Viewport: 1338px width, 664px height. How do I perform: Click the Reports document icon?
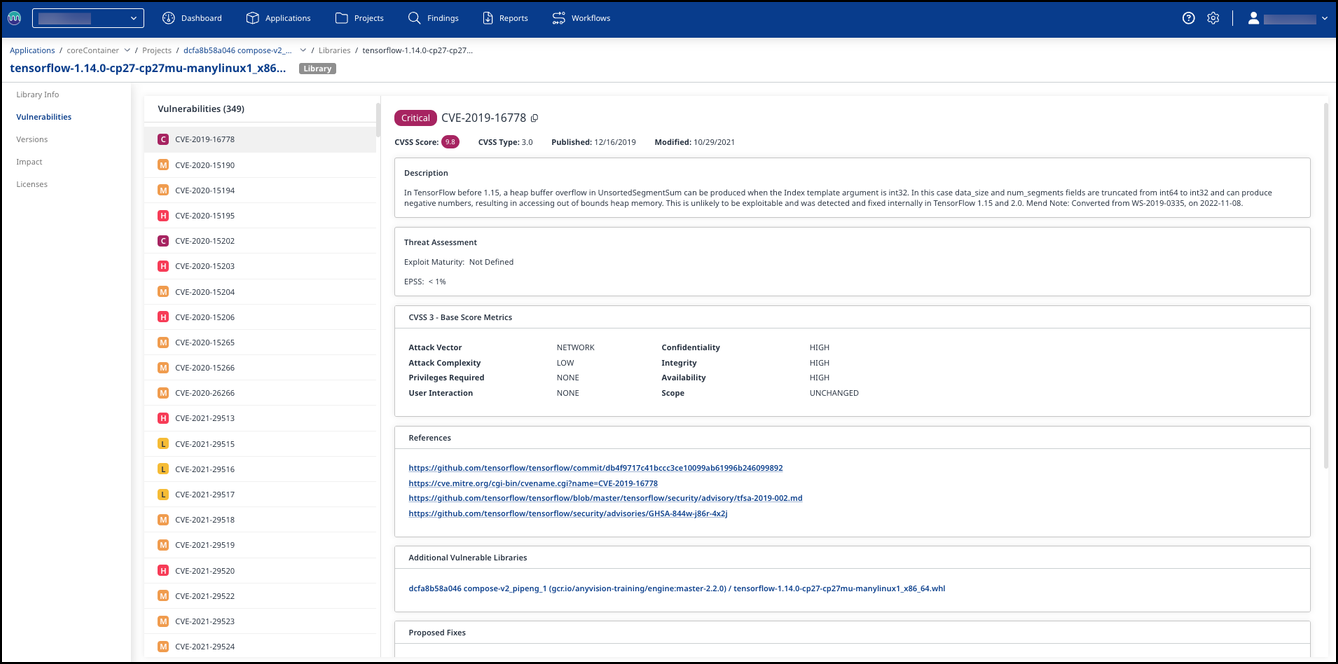click(488, 18)
